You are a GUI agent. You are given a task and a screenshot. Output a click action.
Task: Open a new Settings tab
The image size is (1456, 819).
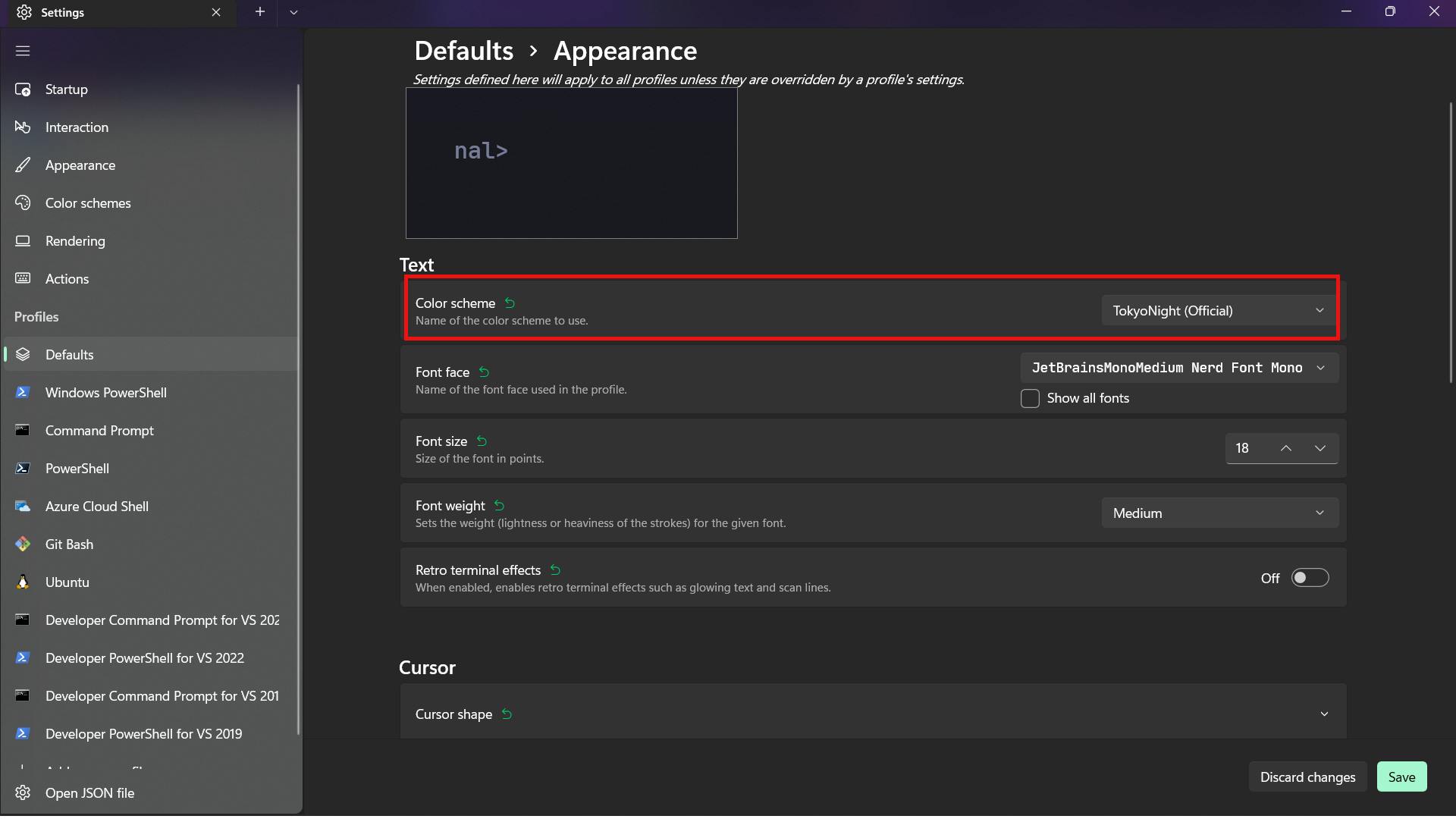pos(259,12)
